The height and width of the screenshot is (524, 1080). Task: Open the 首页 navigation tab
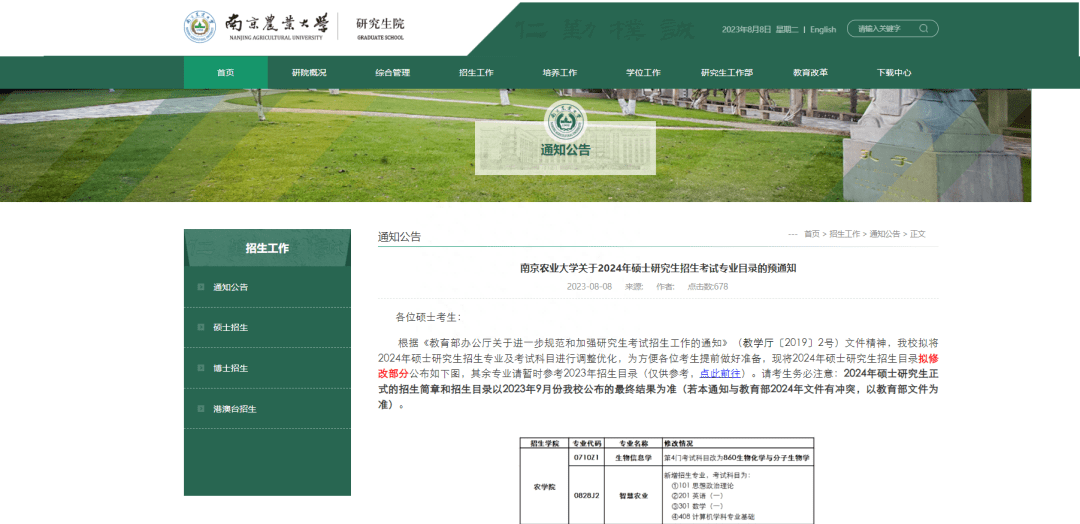225,73
